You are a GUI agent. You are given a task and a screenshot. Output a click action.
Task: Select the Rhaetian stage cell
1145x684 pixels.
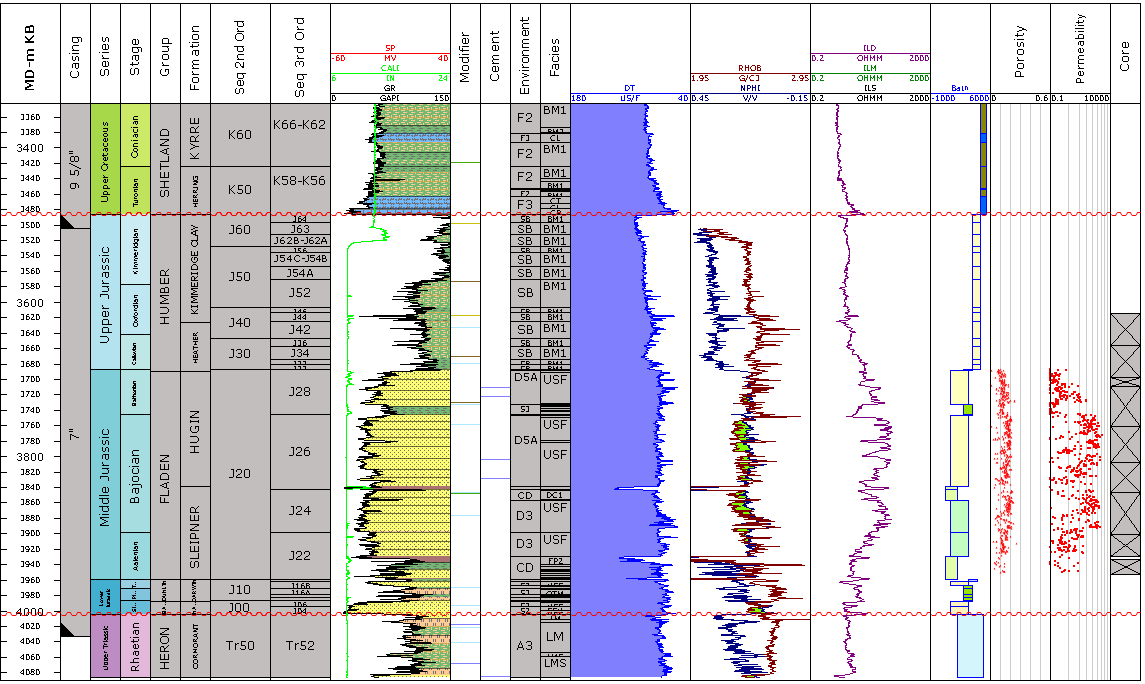pos(135,646)
